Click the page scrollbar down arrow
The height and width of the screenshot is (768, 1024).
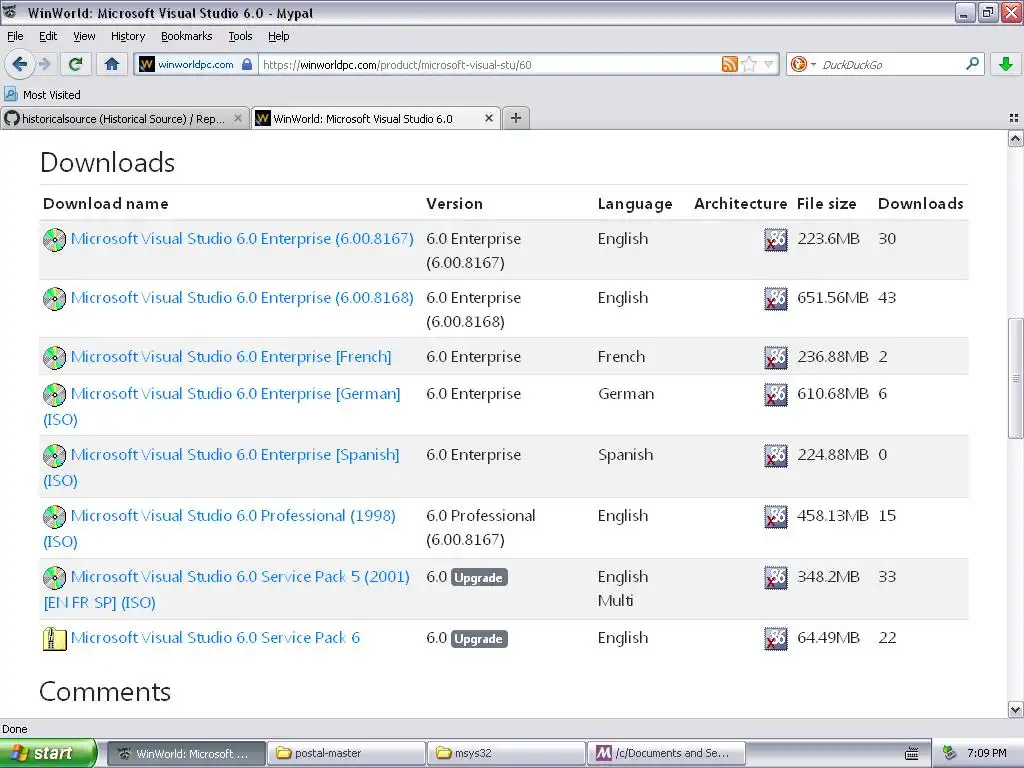click(x=1016, y=710)
